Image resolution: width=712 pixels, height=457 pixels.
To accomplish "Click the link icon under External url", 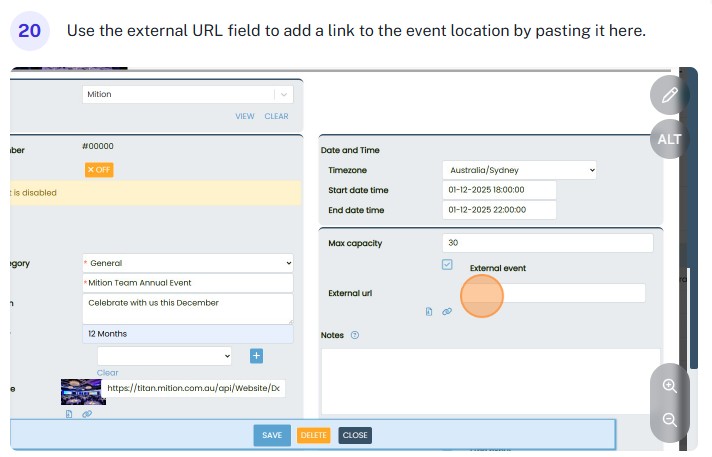I will [x=447, y=312].
